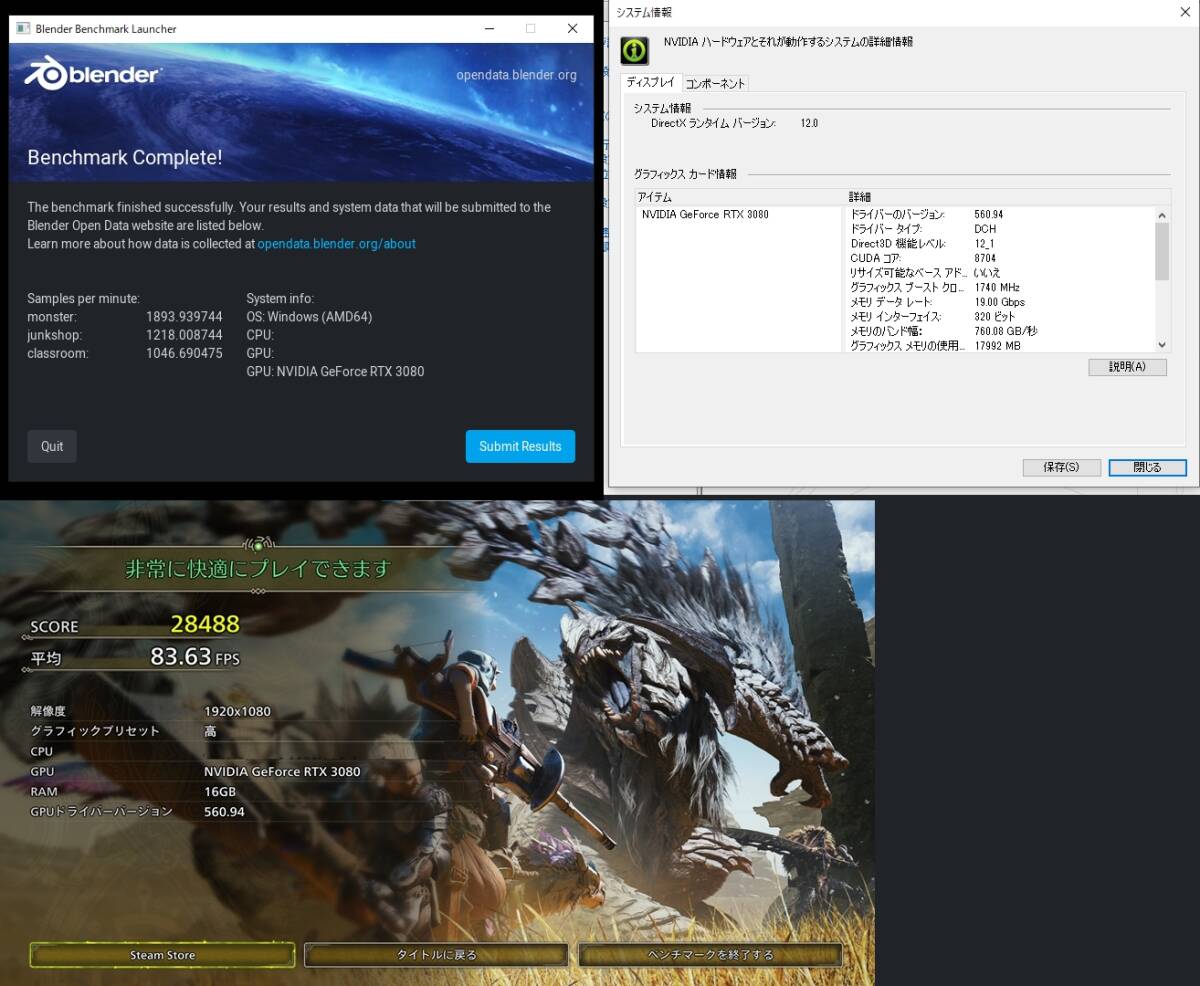Click the monster score 1893.939744
Screen dimensions: 1200x986
[x=184, y=317]
